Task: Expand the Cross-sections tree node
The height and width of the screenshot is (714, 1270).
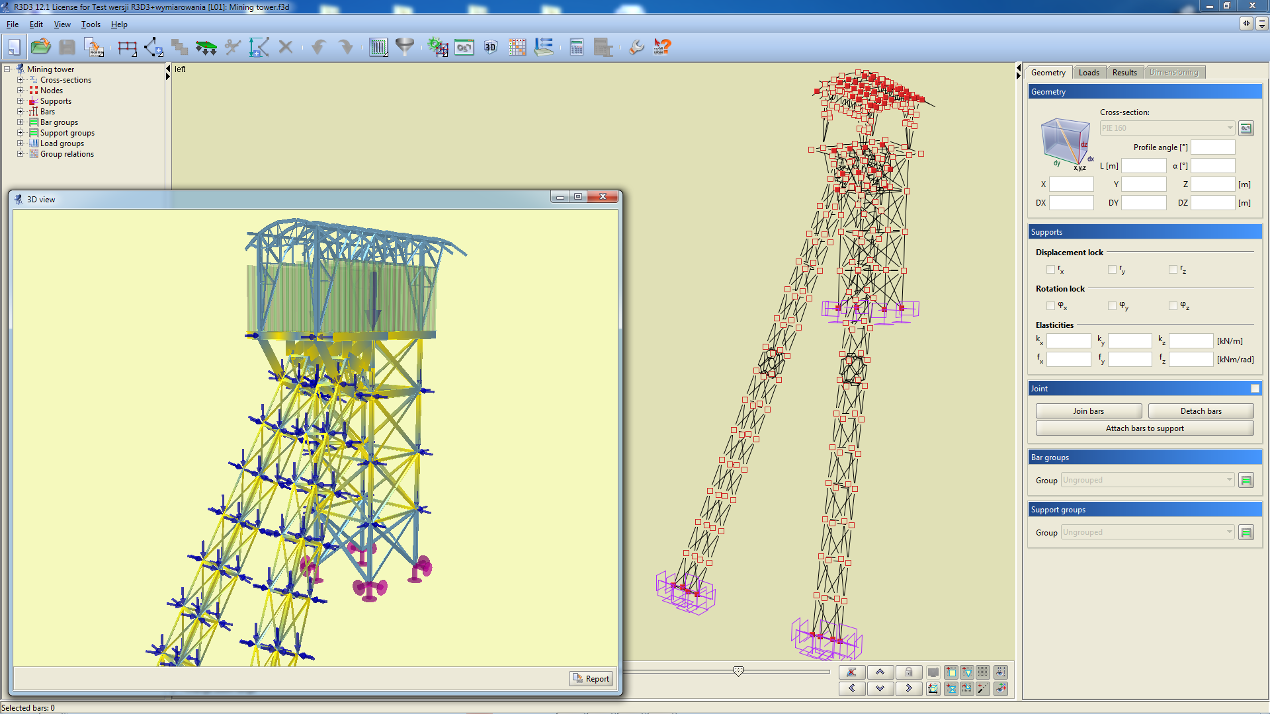Action: [20, 80]
